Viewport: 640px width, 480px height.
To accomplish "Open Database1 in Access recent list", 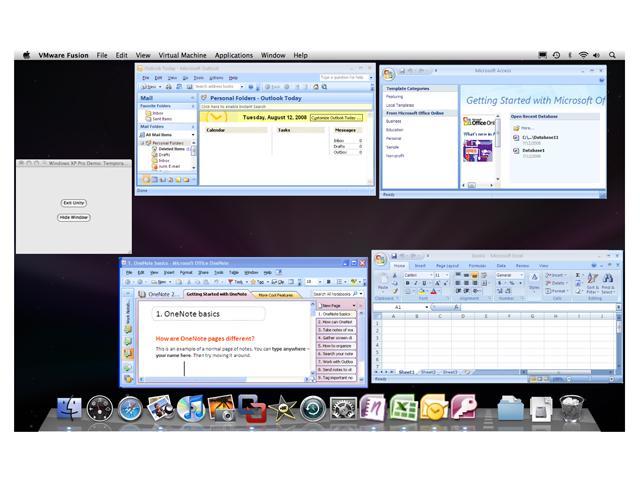I will click(x=533, y=150).
